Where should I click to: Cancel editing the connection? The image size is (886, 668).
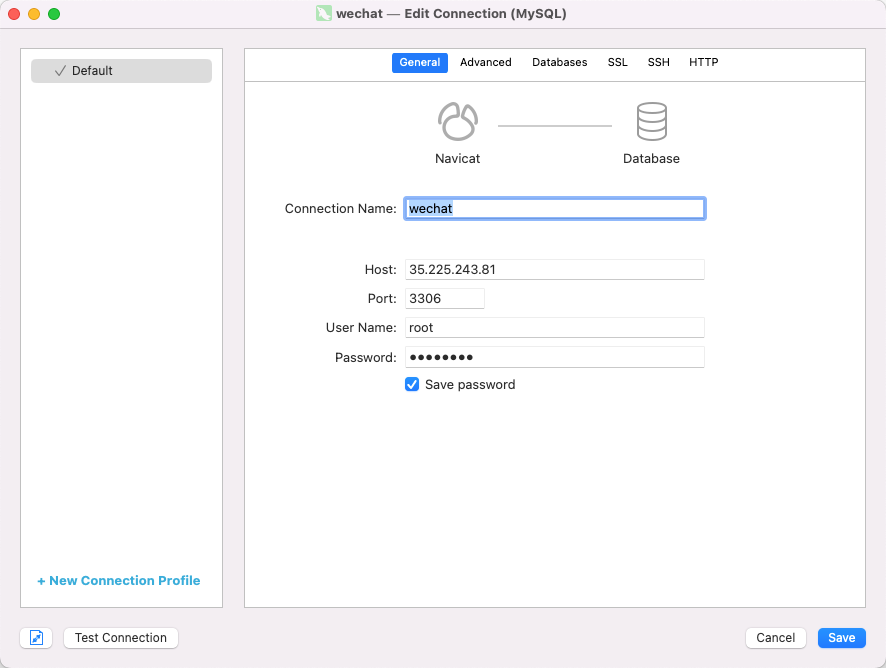(x=776, y=638)
